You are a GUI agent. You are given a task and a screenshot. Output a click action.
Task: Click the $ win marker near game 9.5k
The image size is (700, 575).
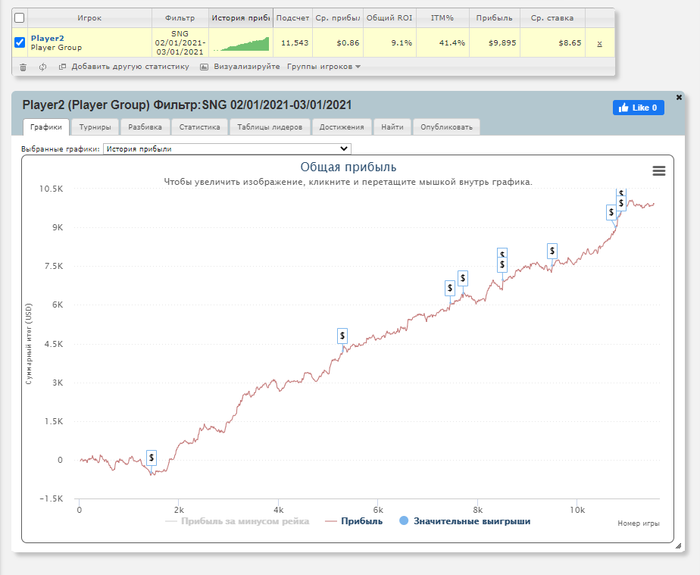tap(552, 251)
